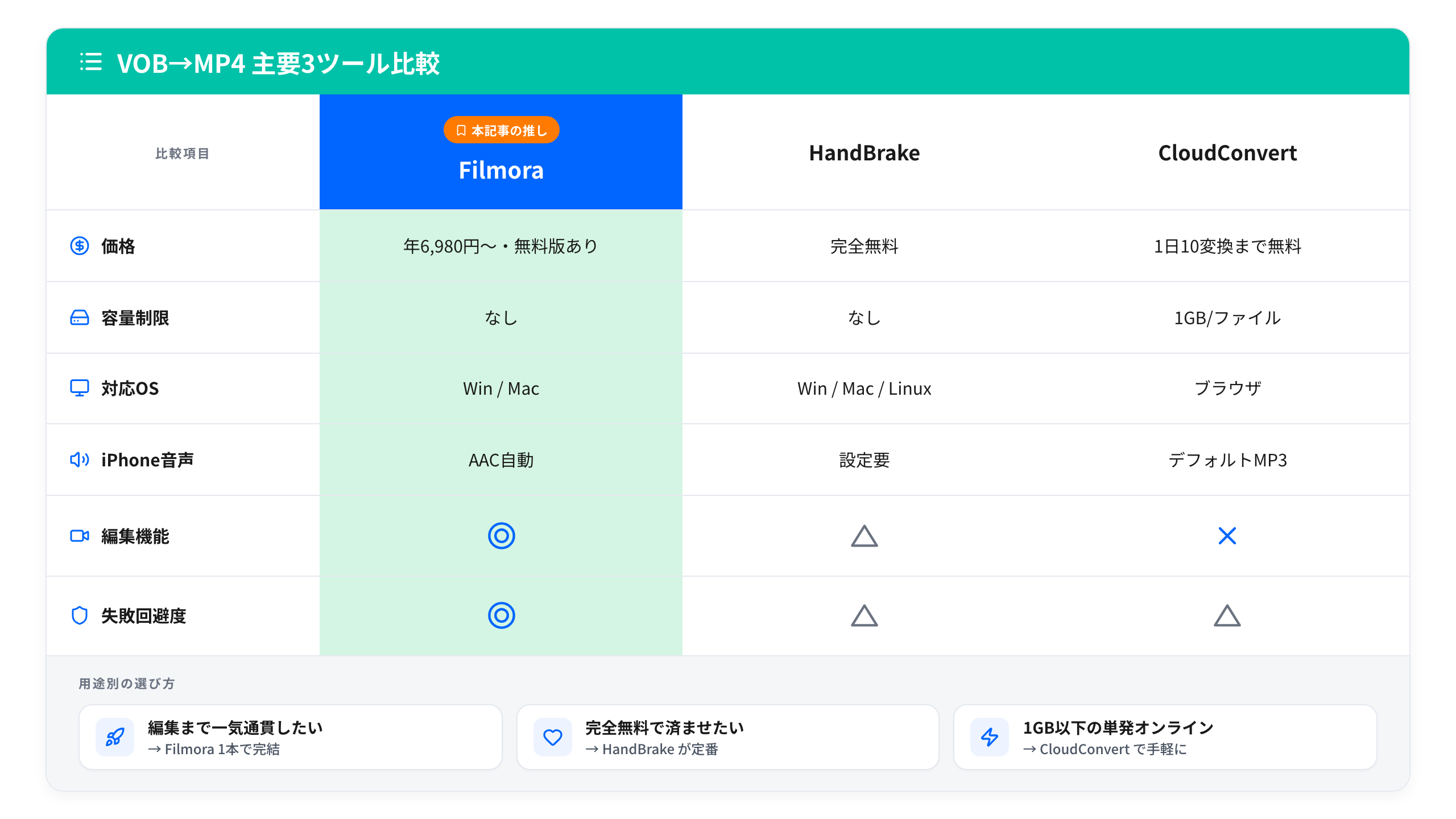
Task: Click the Win / Mac / Linux cell
Action: (864, 388)
